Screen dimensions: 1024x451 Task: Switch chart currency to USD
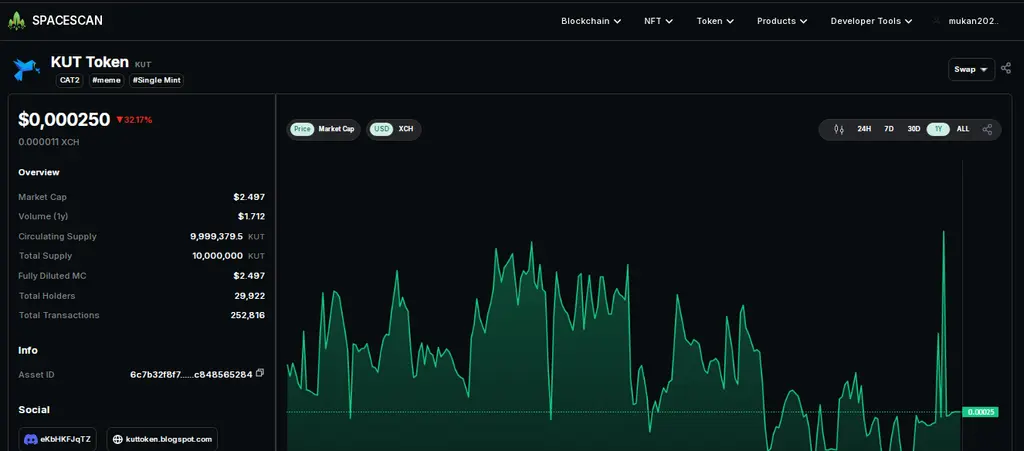381,129
